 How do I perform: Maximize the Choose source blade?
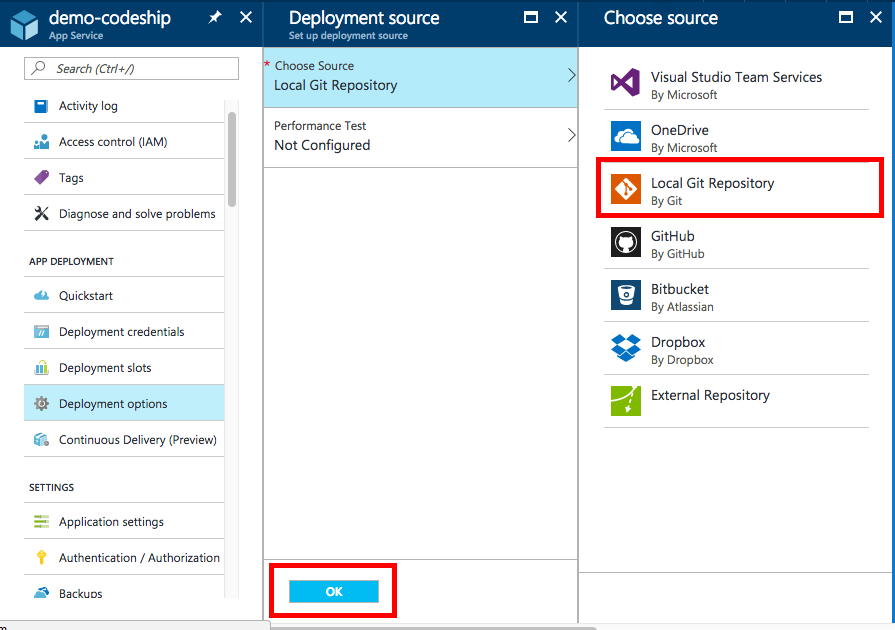pos(846,18)
